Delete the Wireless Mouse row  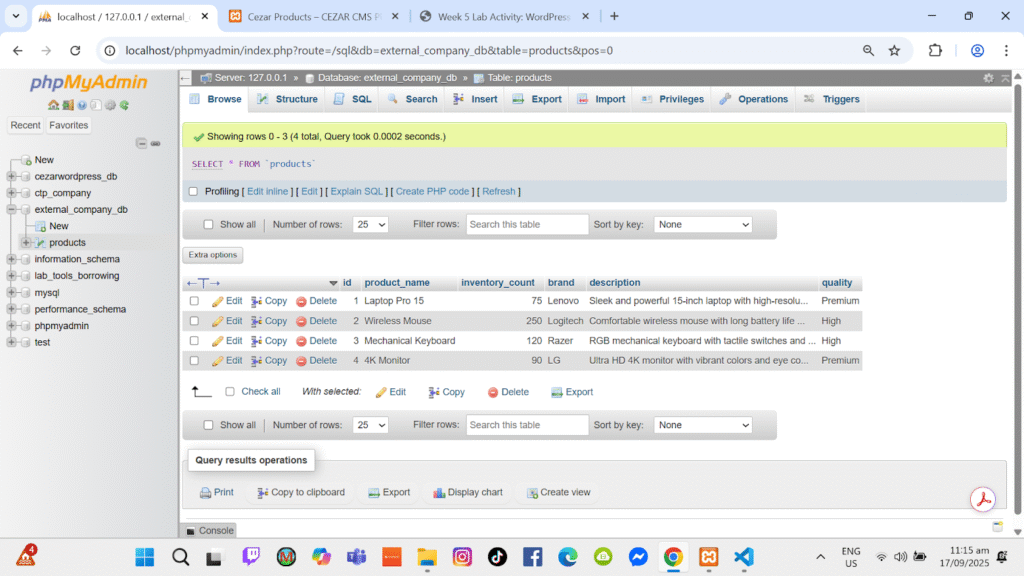pyautogui.click(x=316, y=321)
